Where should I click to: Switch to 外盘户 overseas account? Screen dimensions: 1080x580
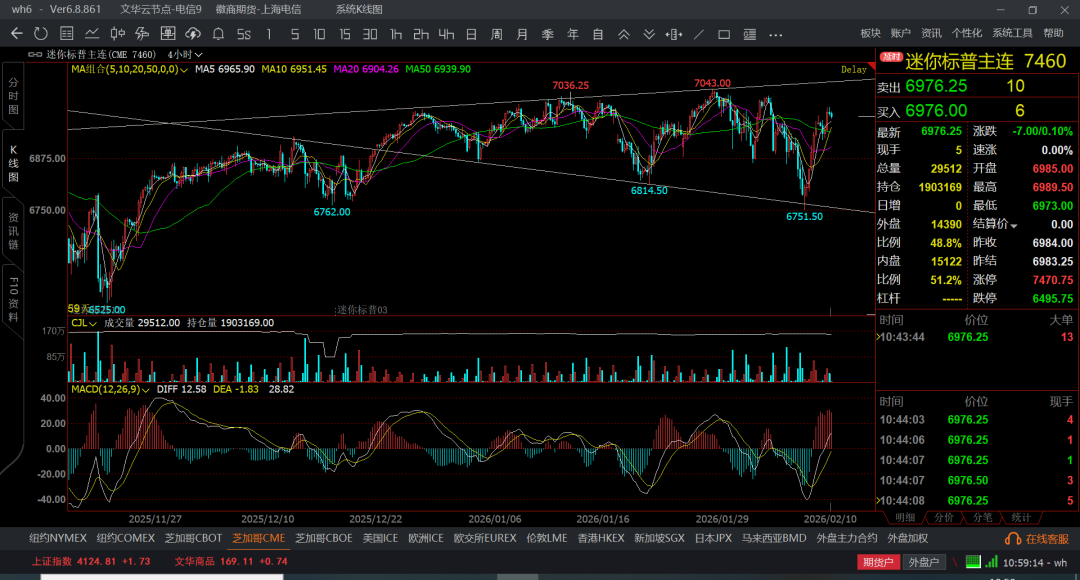[x=923, y=562]
